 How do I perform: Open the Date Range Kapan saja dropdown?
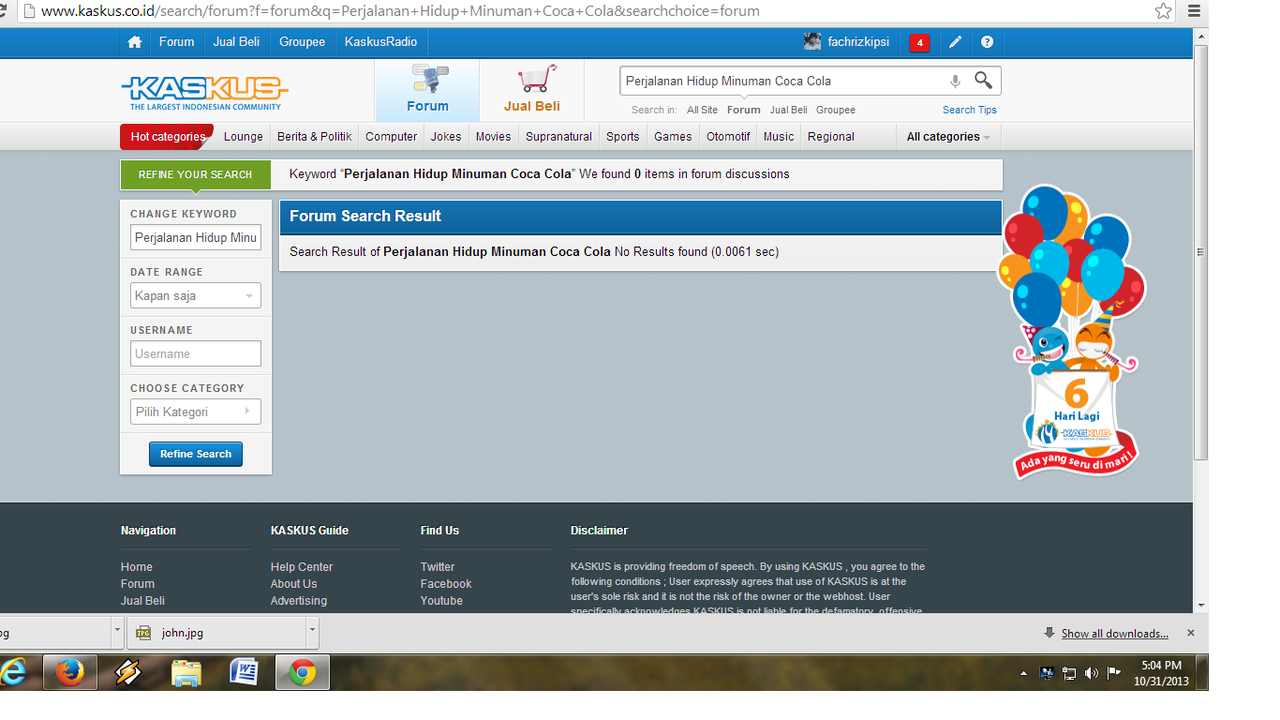[195, 296]
